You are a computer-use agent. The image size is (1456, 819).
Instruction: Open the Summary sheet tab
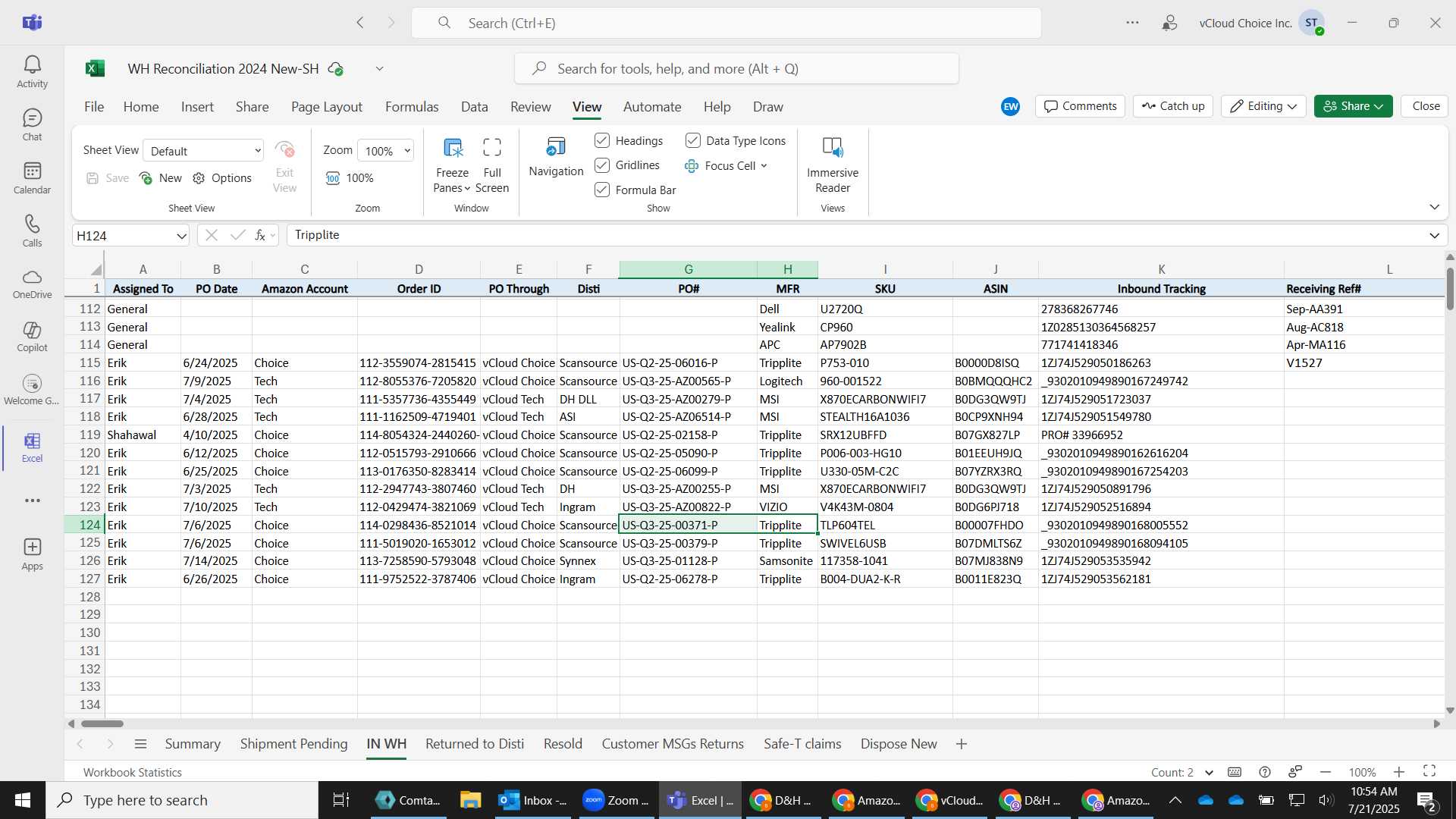click(193, 744)
